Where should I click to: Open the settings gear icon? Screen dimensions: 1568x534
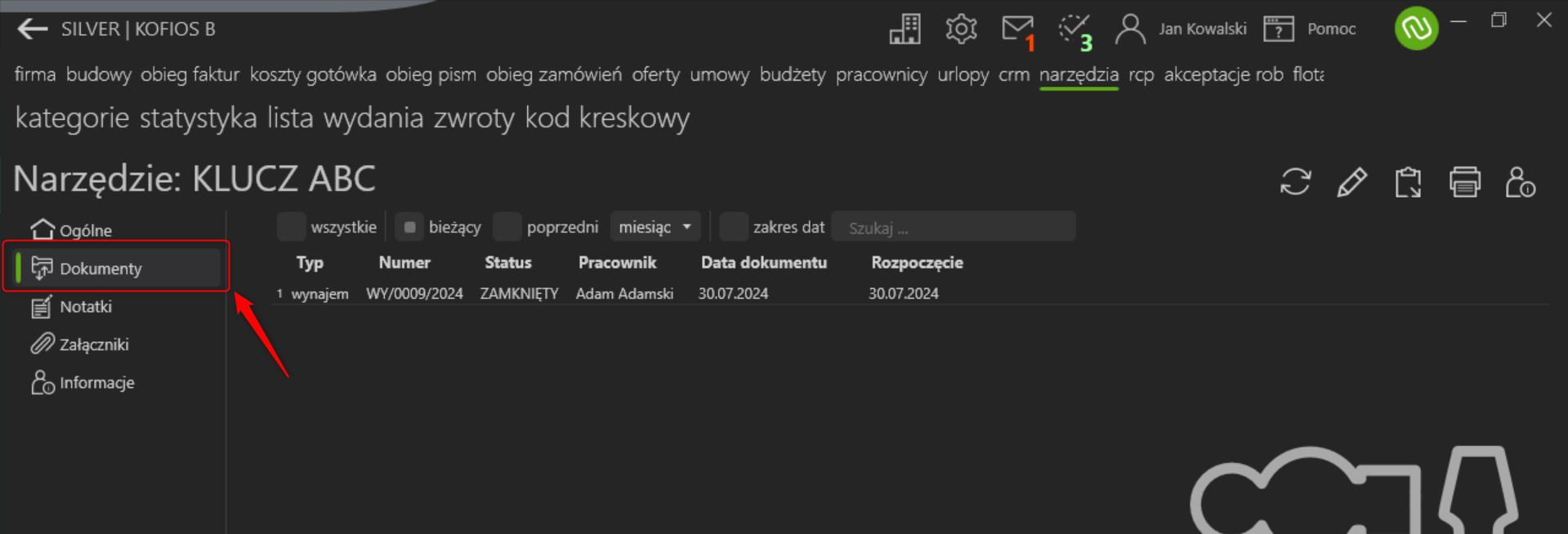coord(961,29)
